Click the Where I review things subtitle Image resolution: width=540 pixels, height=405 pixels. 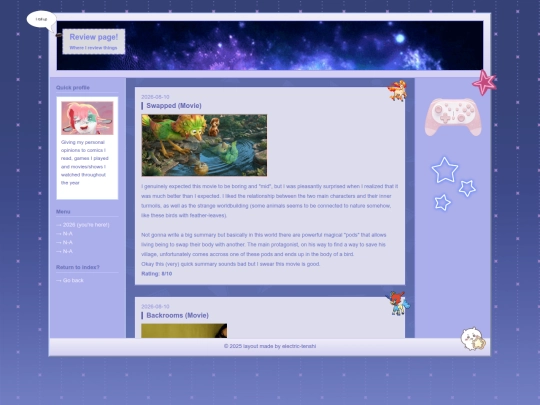pos(93,48)
